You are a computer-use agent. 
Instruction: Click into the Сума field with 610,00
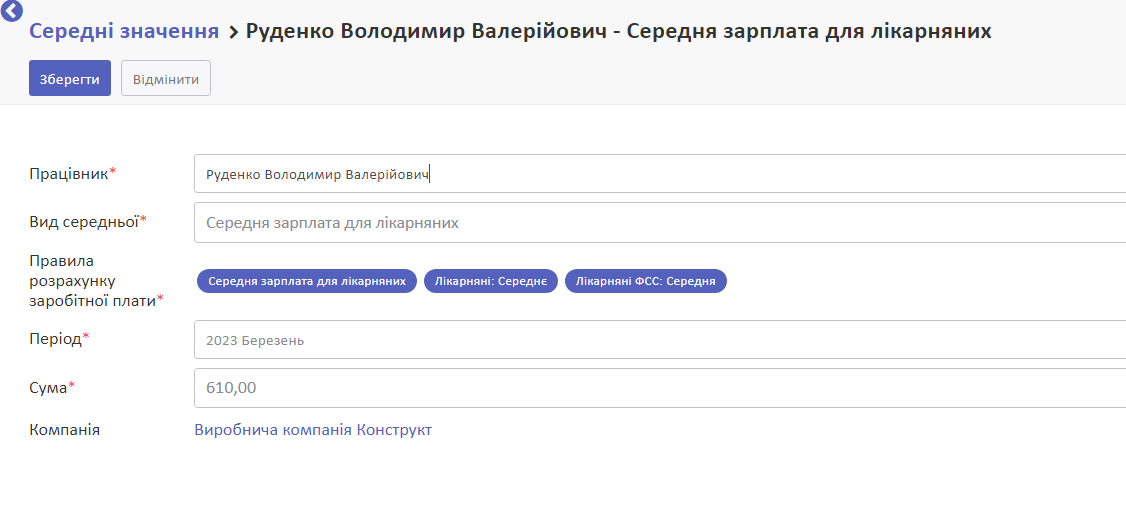(660, 388)
